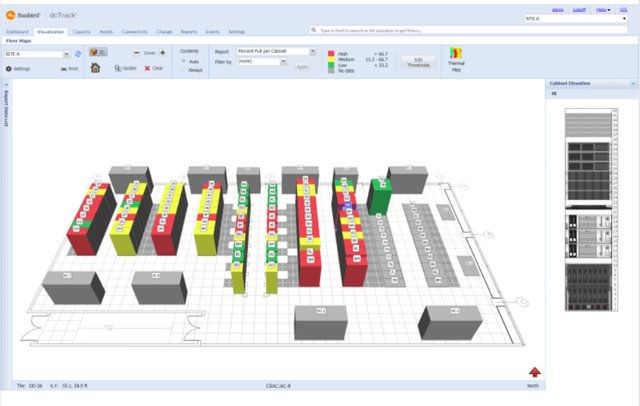Image resolution: width=640 pixels, height=406 pixels.
Task: Open the Connectivity tab
Action: point(135,31)
